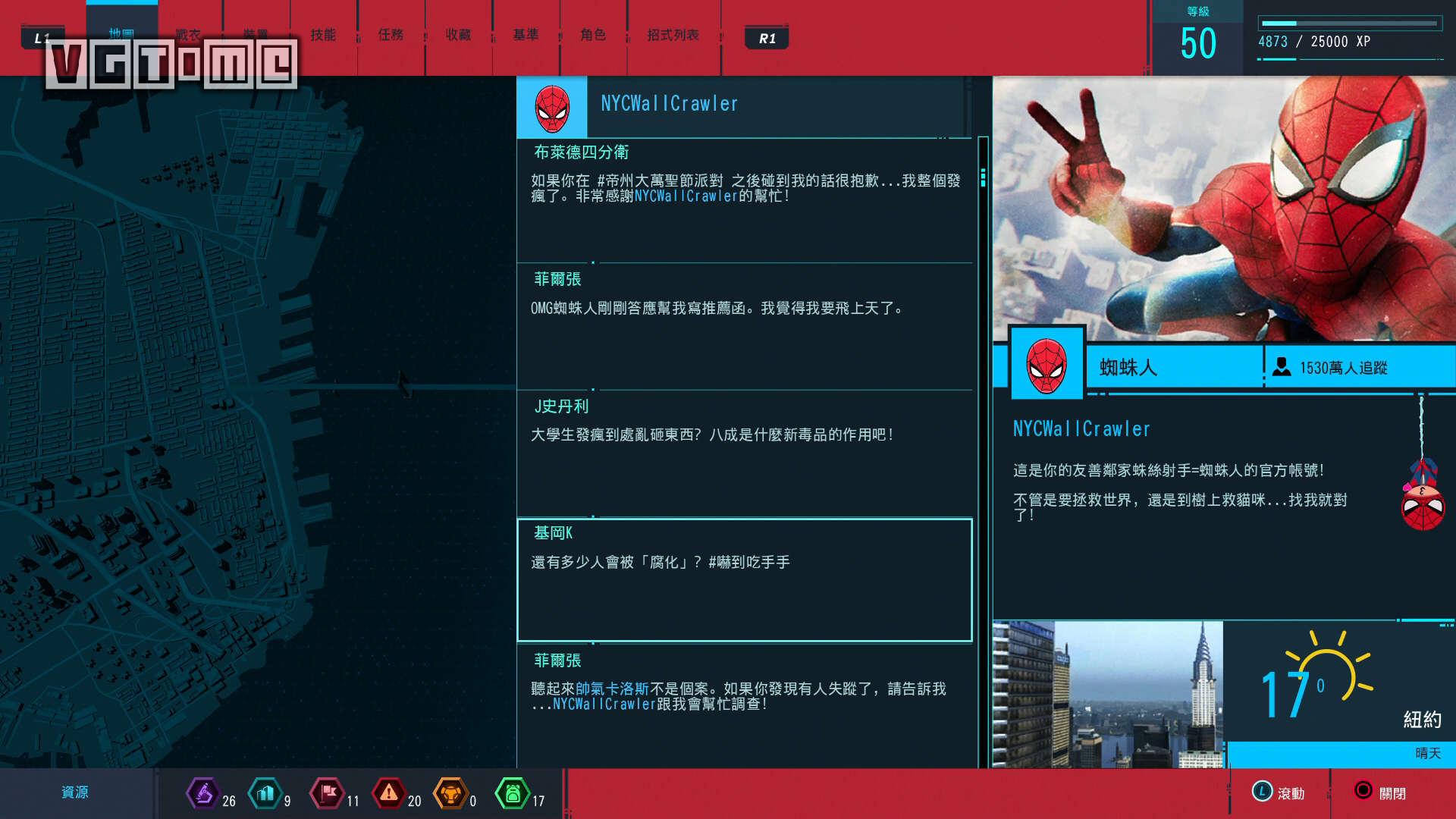Click the green backpack token icon

point(514,796)
